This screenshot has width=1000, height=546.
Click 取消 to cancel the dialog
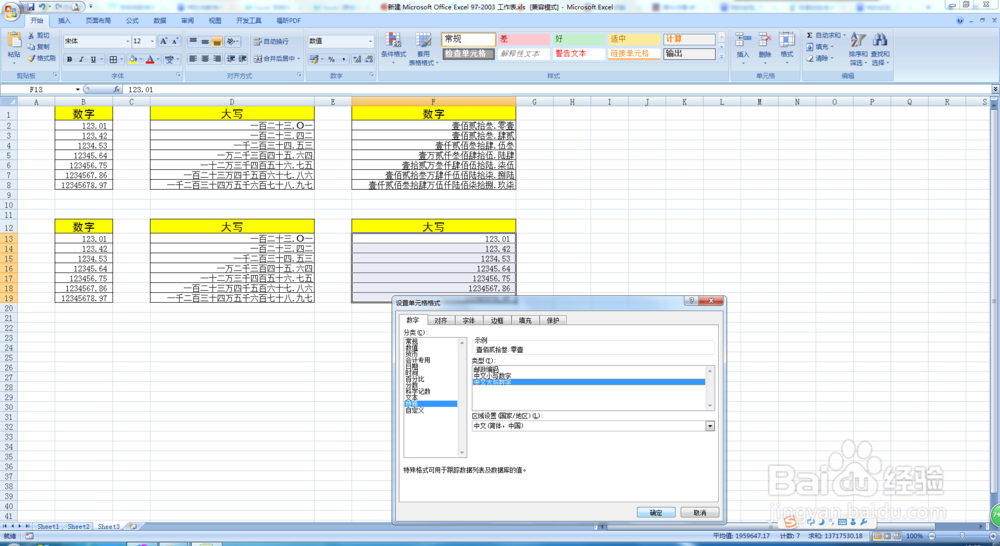[700, 513]
